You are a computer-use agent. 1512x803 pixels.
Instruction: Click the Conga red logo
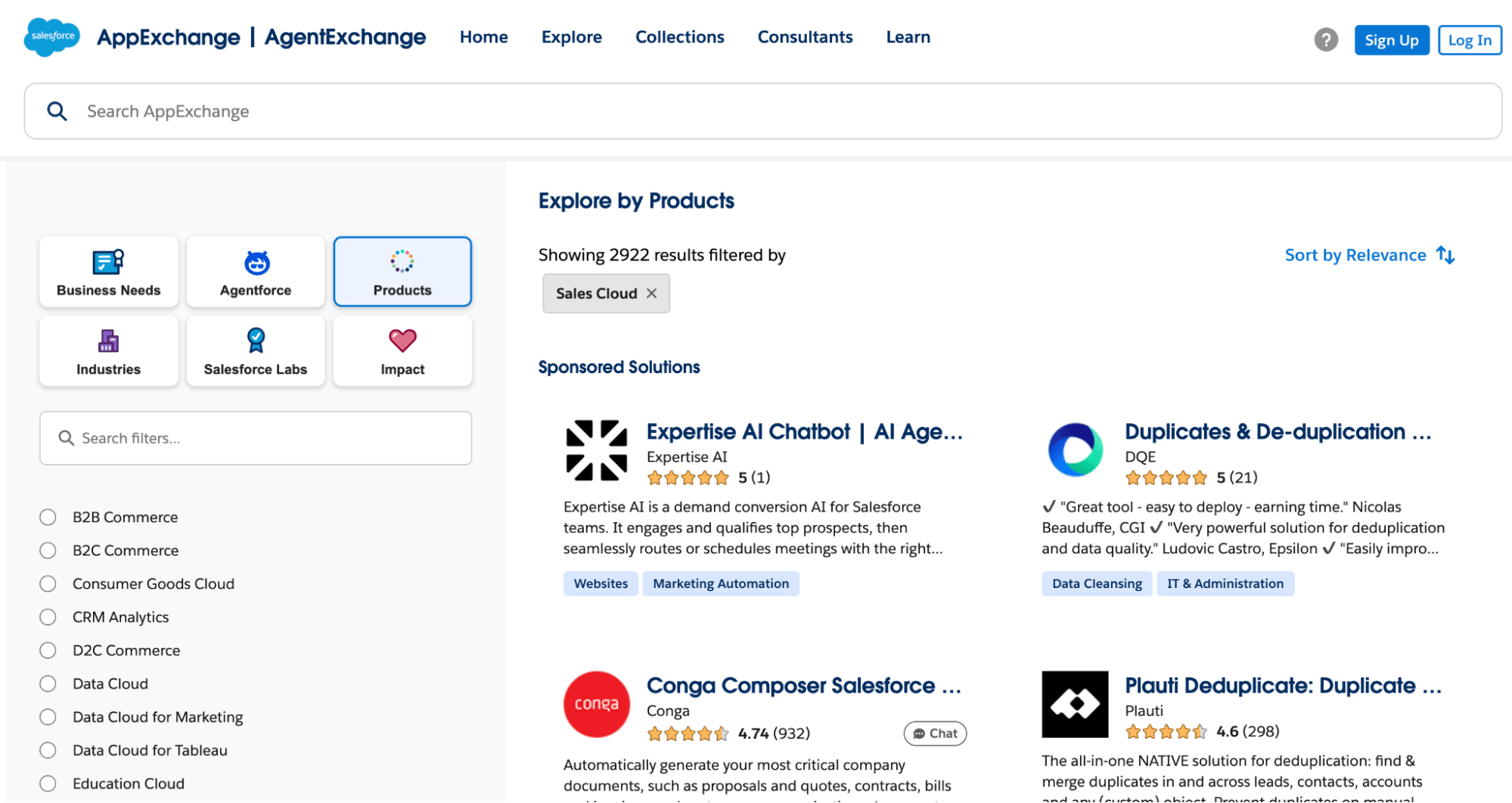(x=596, y=704)
